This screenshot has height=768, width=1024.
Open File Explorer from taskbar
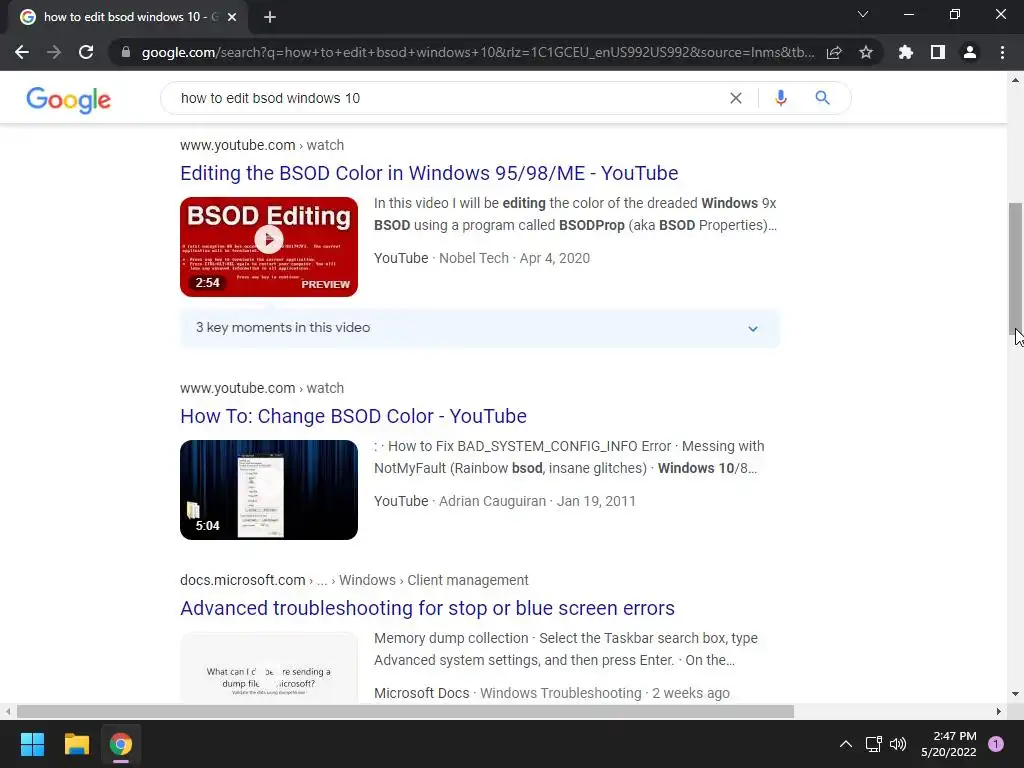coord(76,744)
